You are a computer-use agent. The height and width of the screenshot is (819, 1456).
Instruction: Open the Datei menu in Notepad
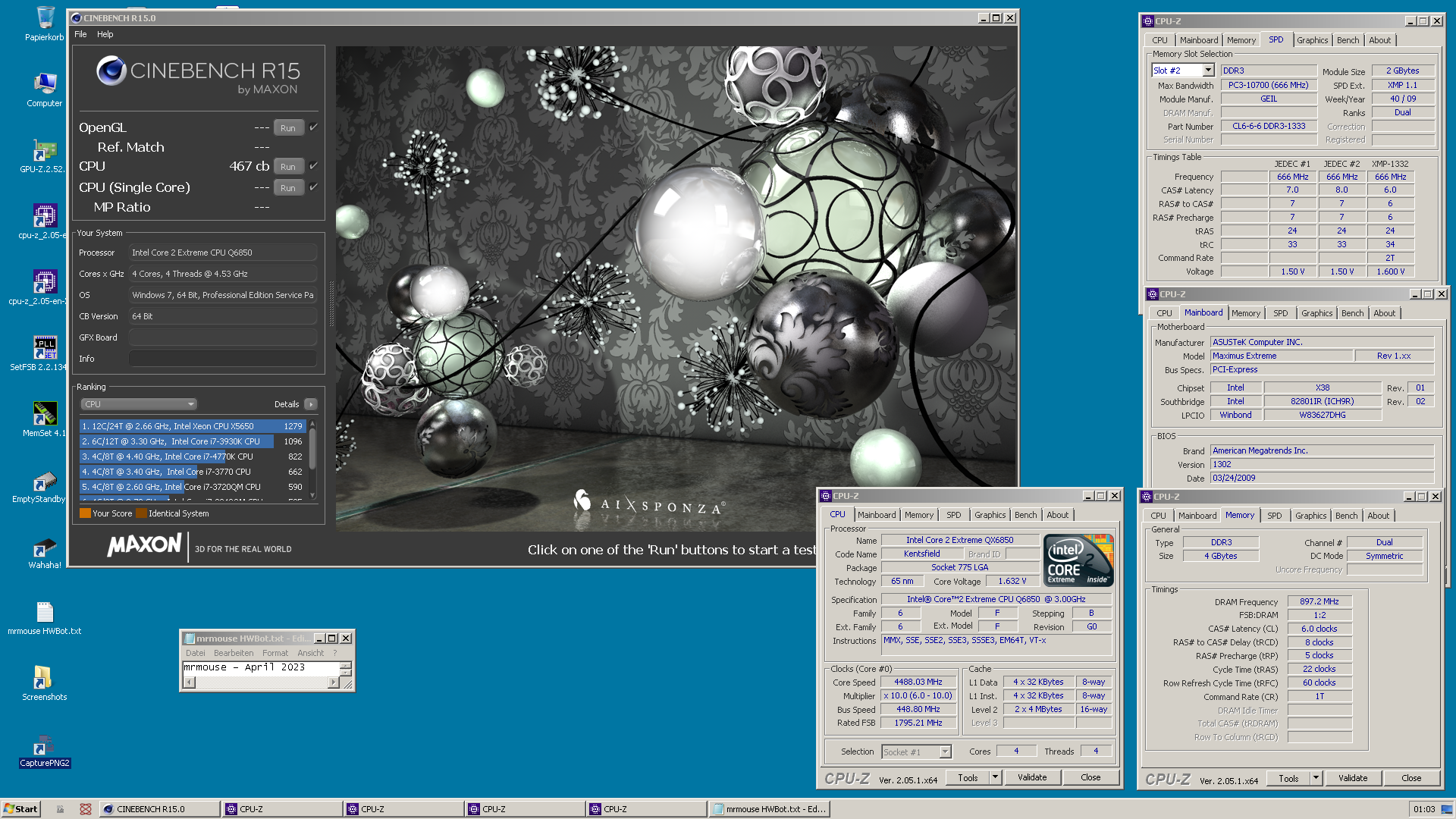196,653
